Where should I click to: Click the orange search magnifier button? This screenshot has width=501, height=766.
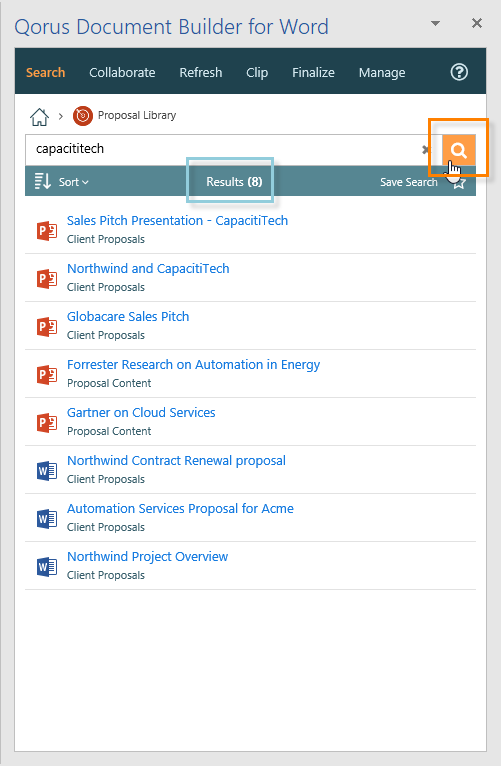click(459, 150)
